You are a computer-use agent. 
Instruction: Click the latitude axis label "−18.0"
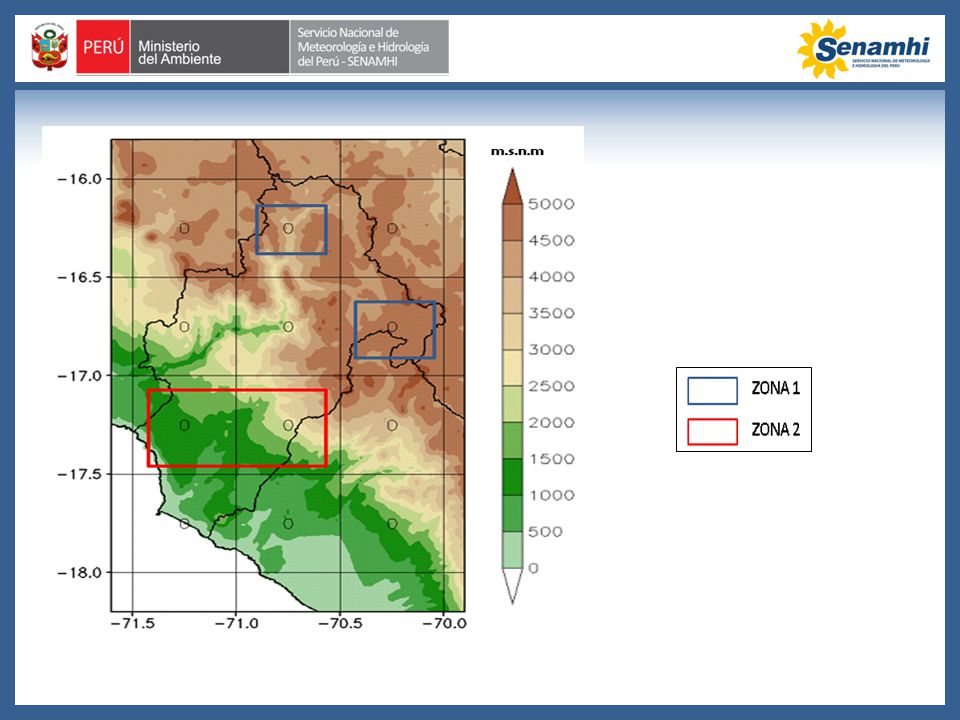coord(79,572)
